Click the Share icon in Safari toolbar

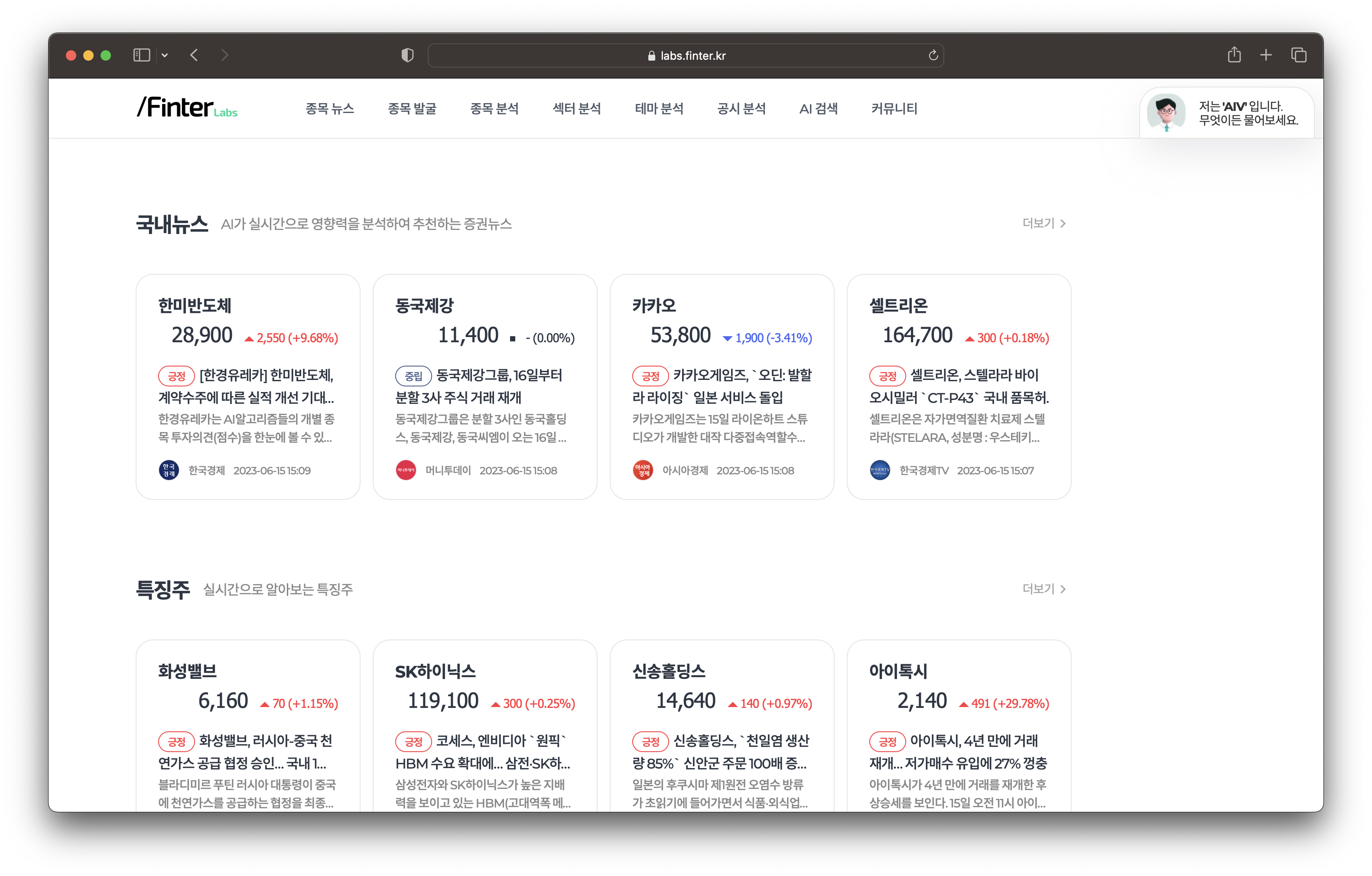[1234, 55]
